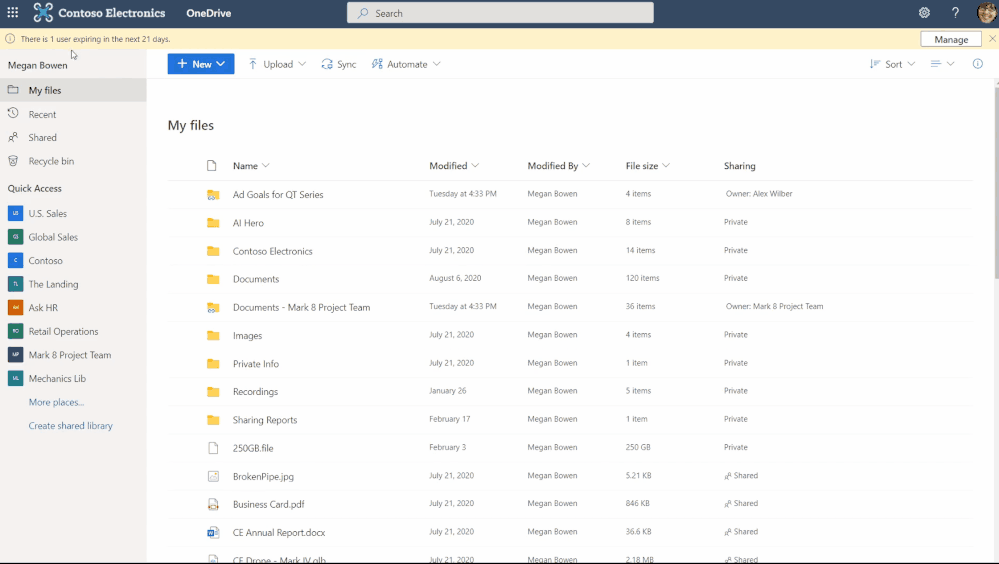This screenshot has width=999, height=564.
Task: Open the More places link
Action: 56,402
